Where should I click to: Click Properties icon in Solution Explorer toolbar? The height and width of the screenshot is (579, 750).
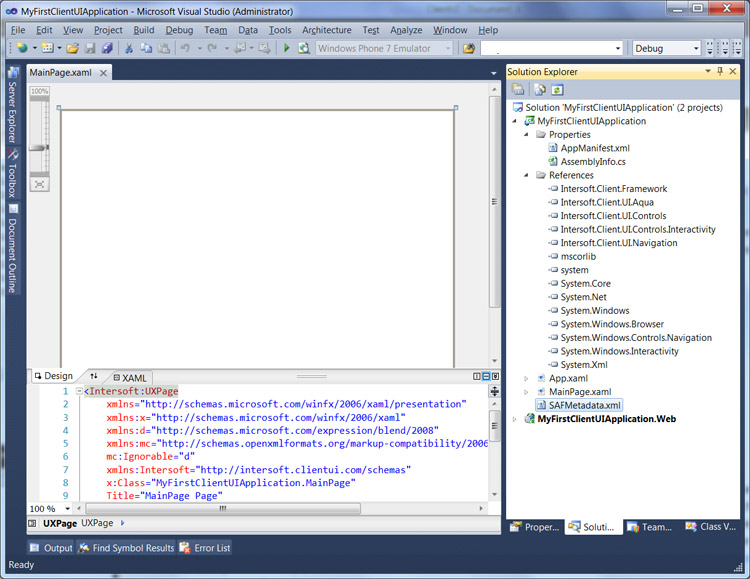(519, 89)
